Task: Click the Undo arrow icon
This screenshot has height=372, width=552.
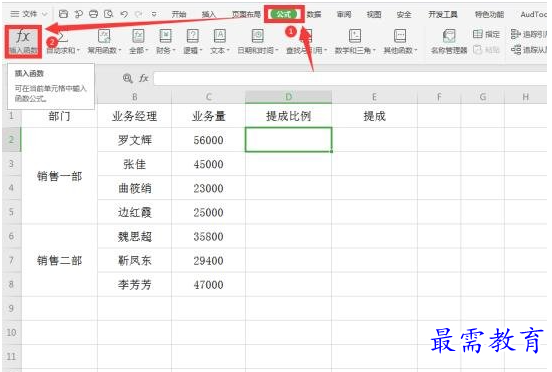Action: tap(124, 14)
